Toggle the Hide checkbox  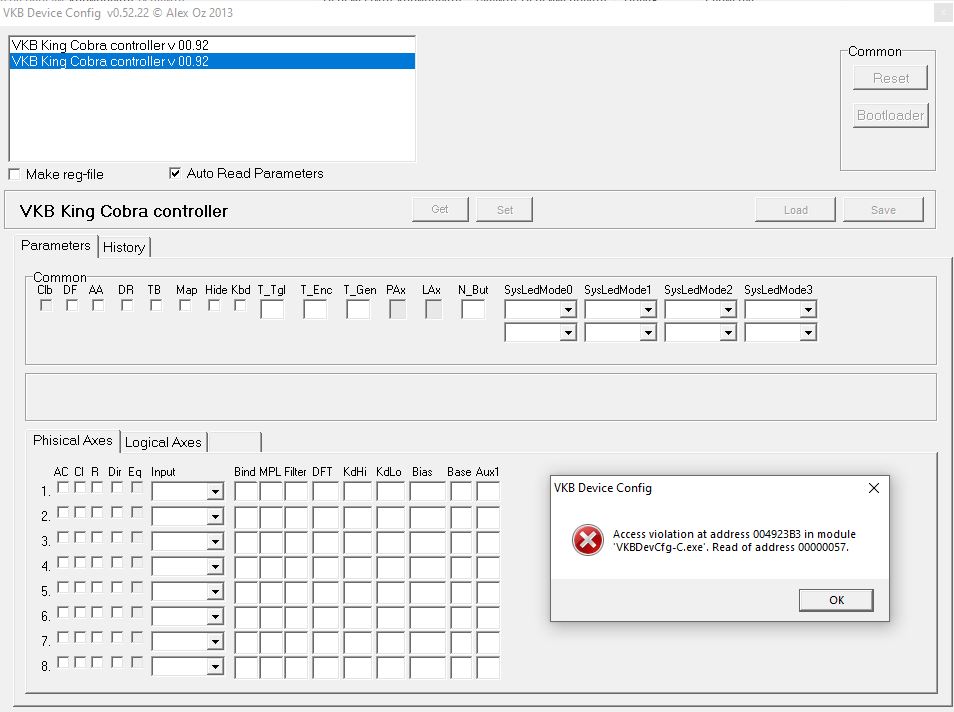tap(214, 305)
